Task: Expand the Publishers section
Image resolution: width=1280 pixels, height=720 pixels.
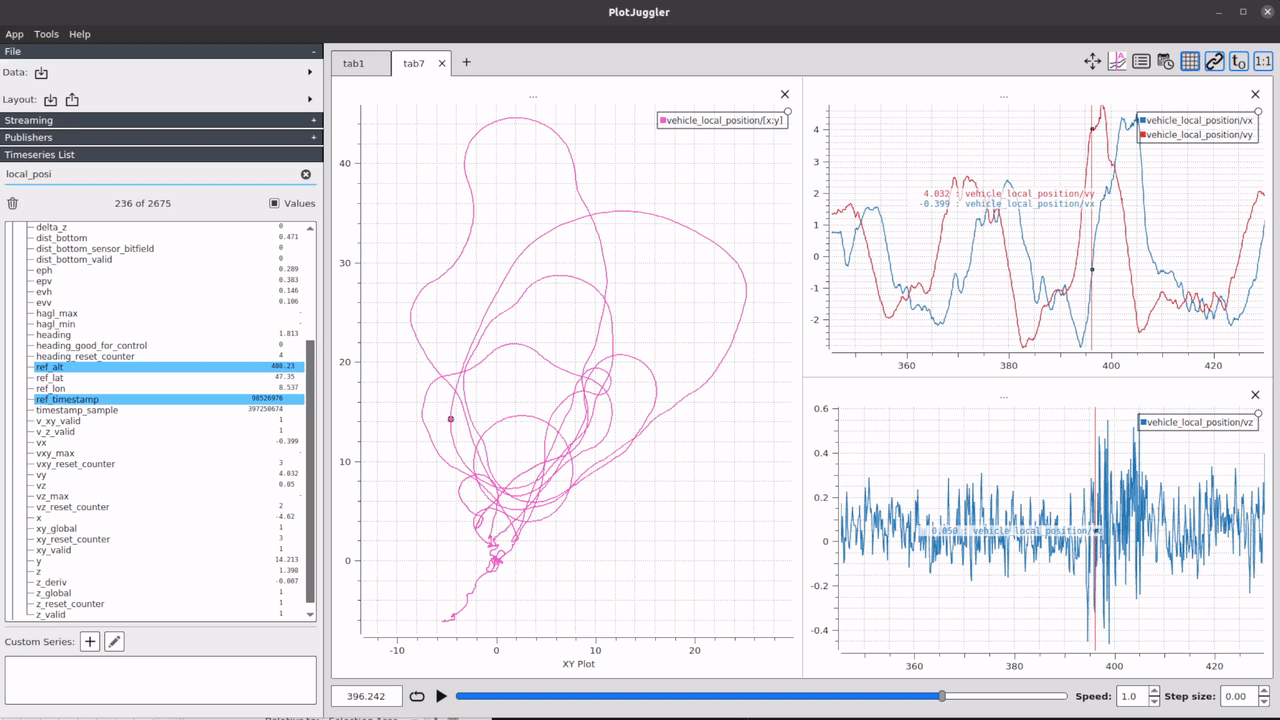Action: pyautogui.click(x=313, y=137)
